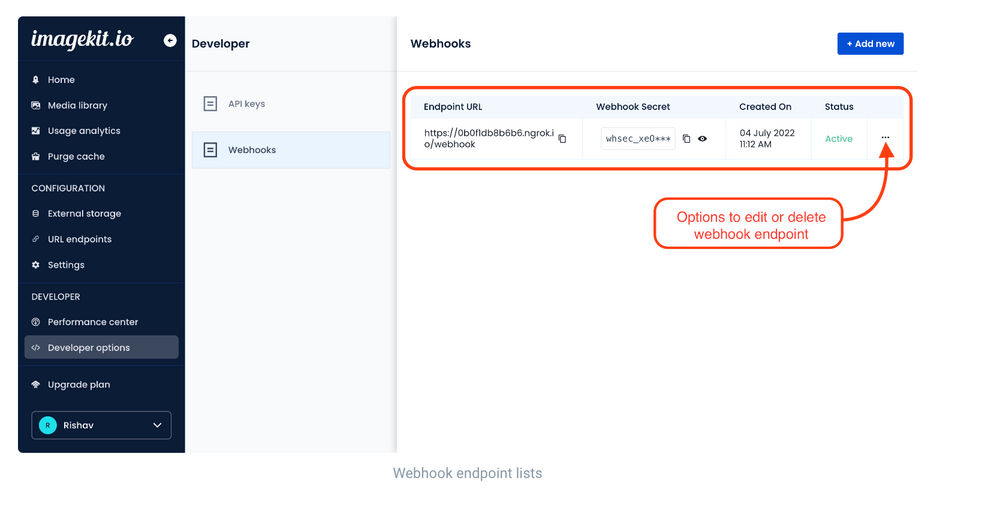This screenshot has width=1000, height=510.
Task: Click the Home rocket icon
Action: click(x=36, y=80)
